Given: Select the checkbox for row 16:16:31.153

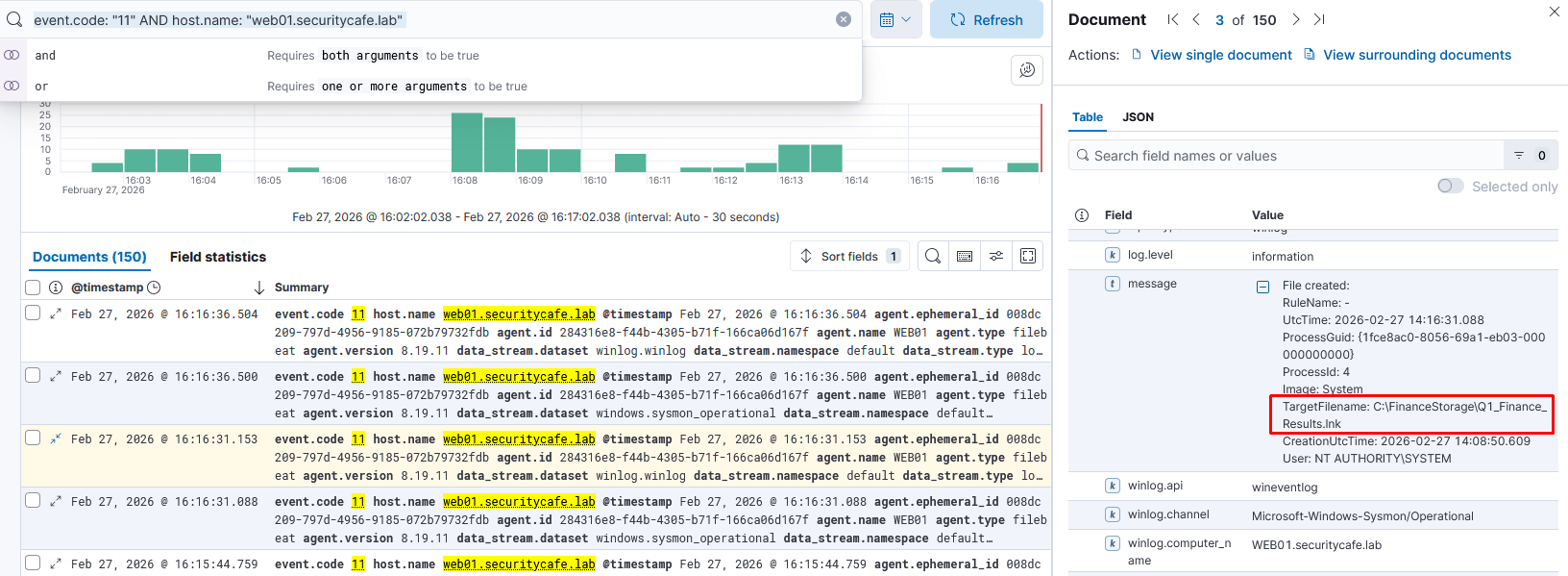Looking at the screenshot, I should click(33, 438).
